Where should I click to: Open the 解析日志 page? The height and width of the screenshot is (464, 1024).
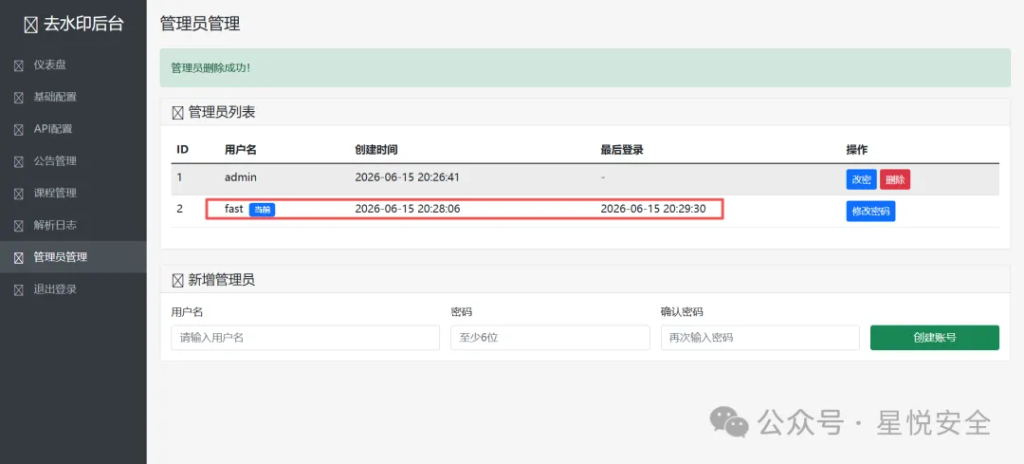pos(73,225)
